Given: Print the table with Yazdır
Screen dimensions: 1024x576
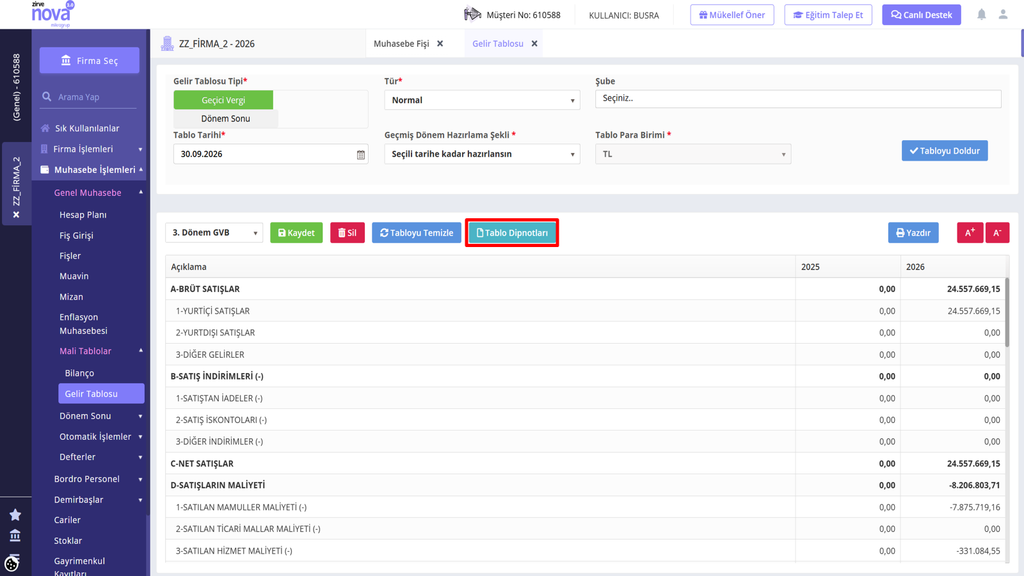Looking at the screenshot, I should click(913, 232).
